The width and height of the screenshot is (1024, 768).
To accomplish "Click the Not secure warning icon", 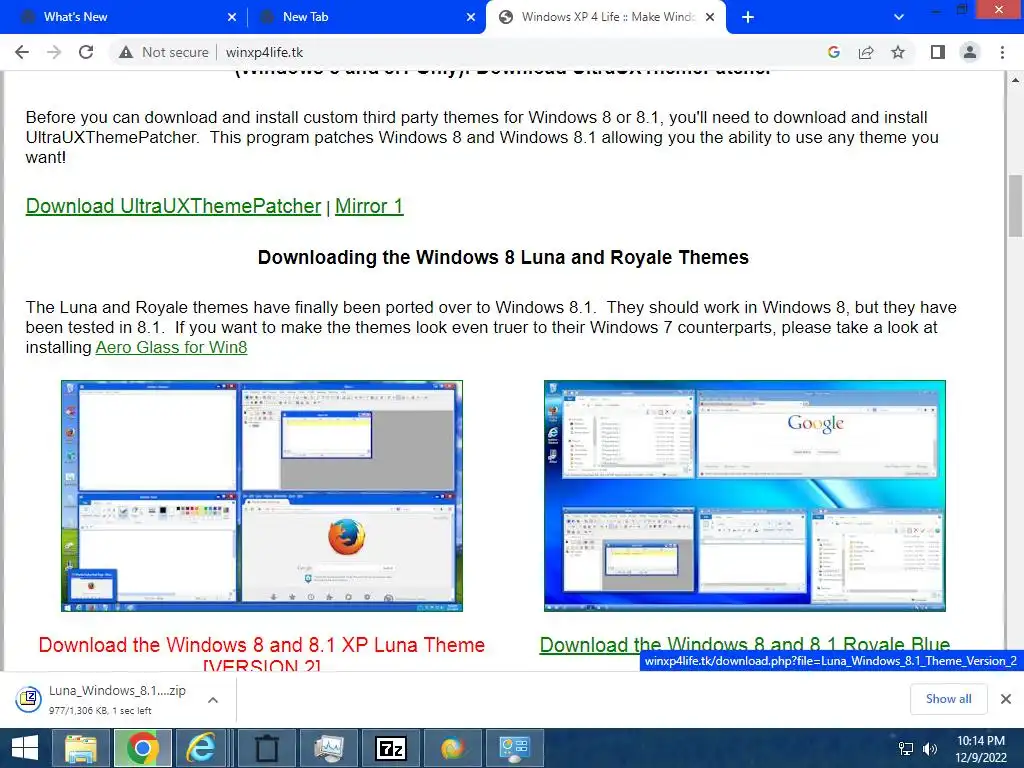I will click(x=126, y=52).
